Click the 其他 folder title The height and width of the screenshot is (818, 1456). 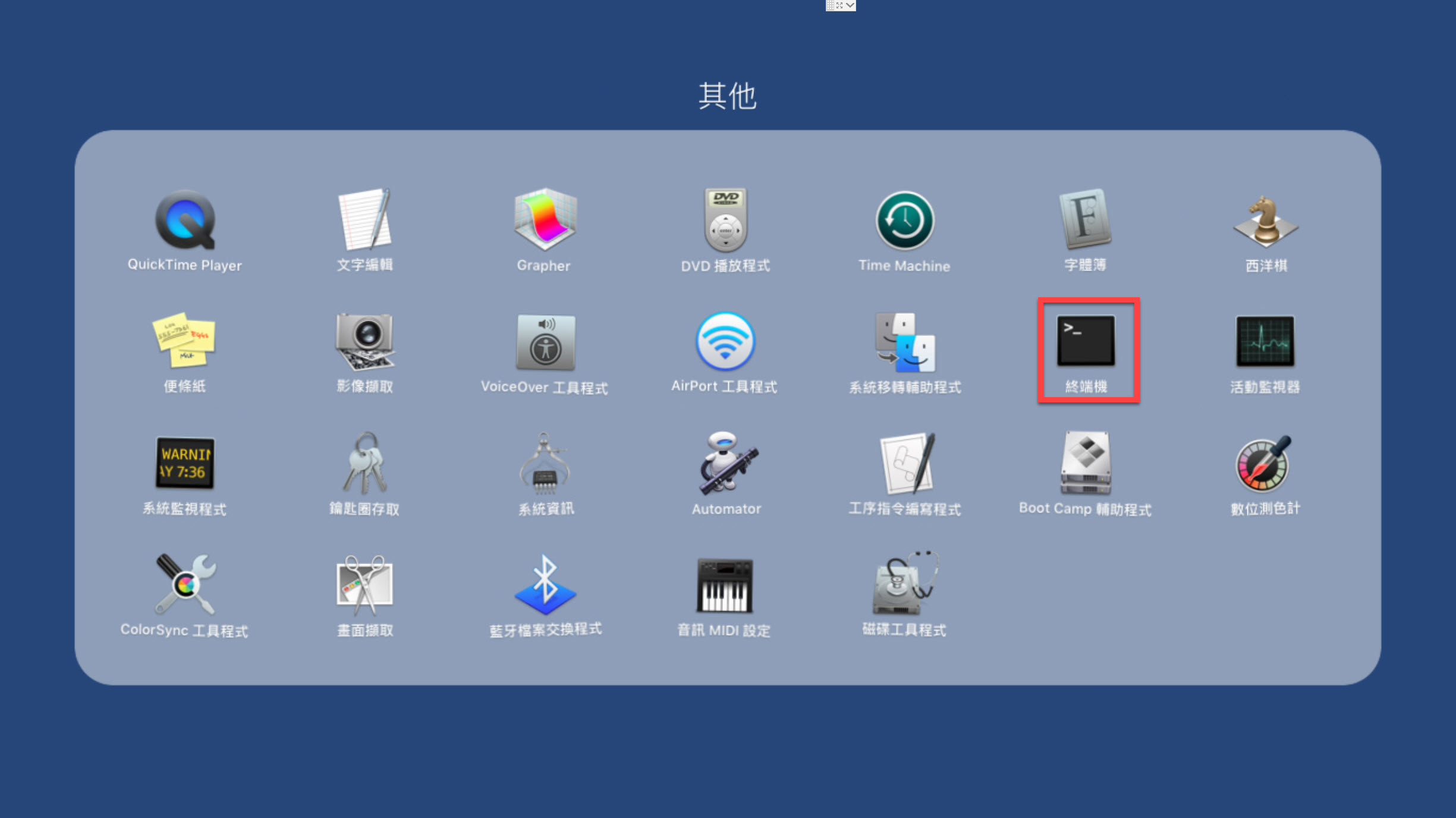click(x=727, y=96)
